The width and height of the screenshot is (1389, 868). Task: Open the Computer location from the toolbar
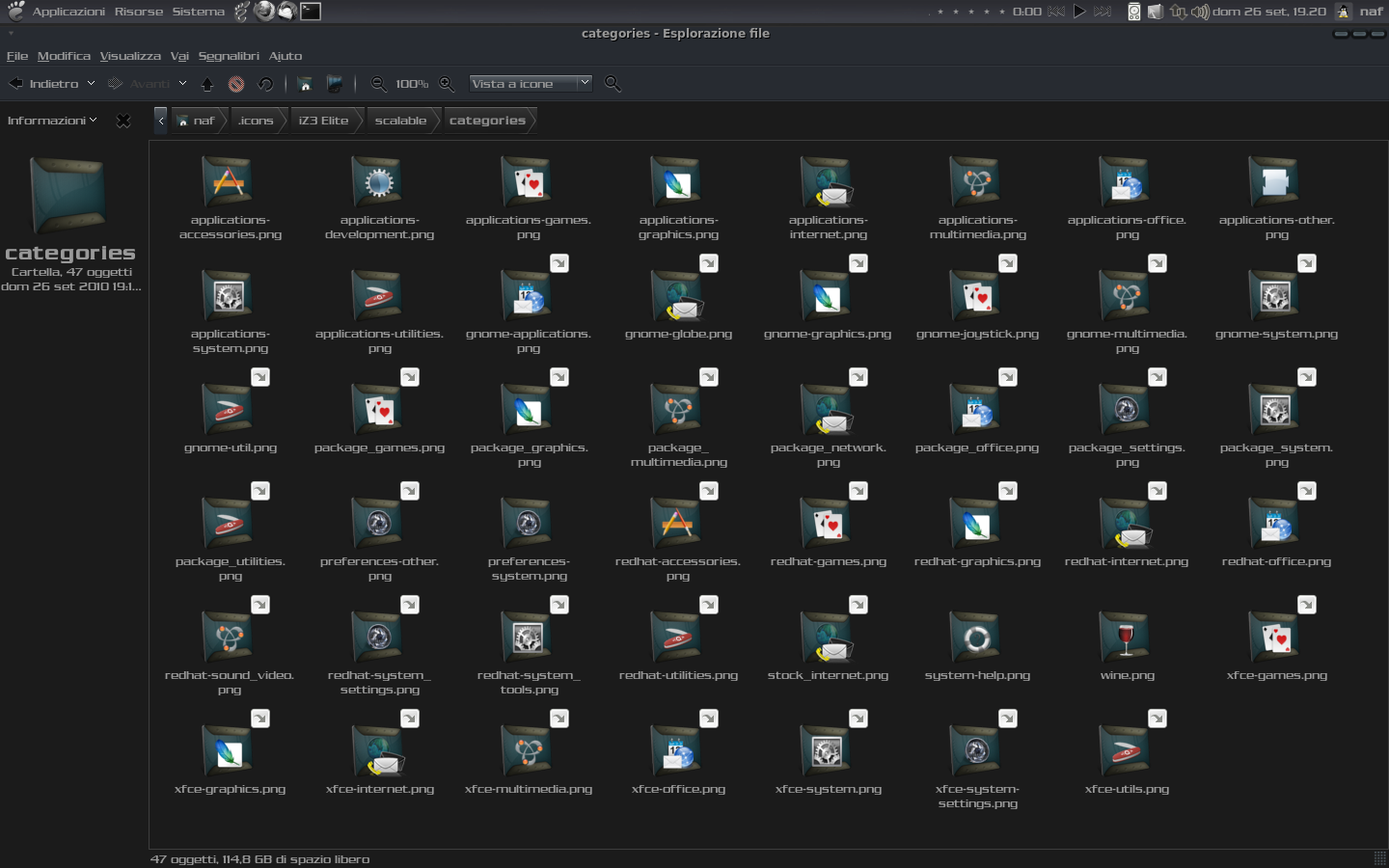point(335,84)
